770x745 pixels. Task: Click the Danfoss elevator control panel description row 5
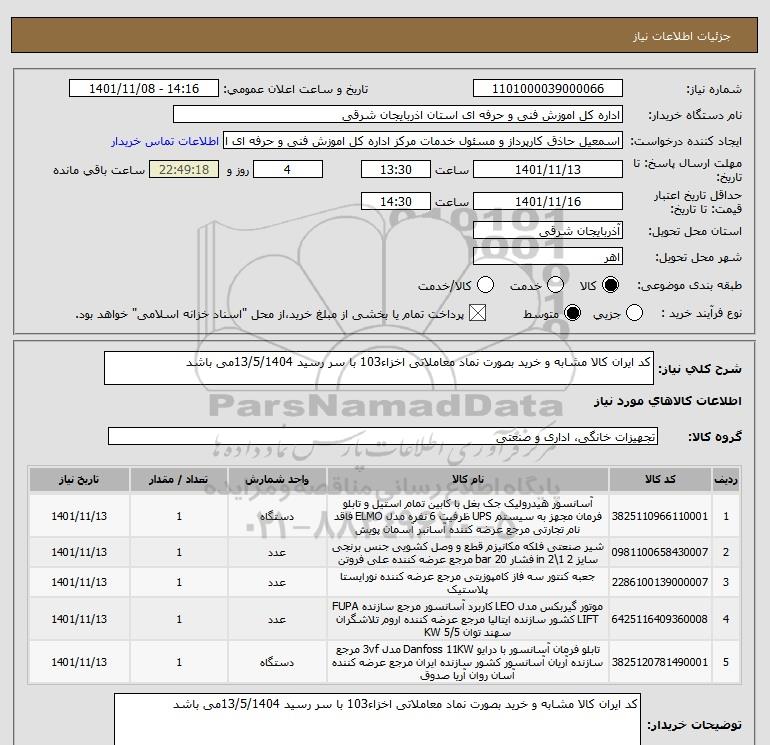pyautogui.click(x=468, y=662)
